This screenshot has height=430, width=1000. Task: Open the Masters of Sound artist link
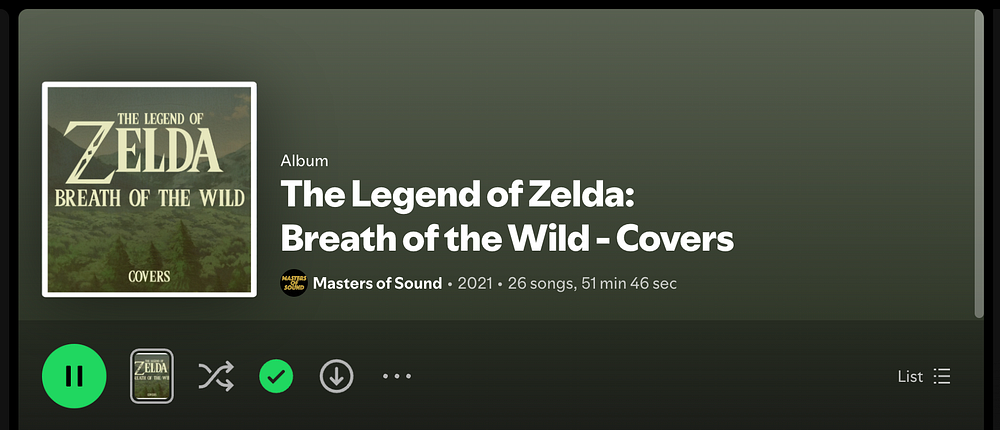coord(377,283)
